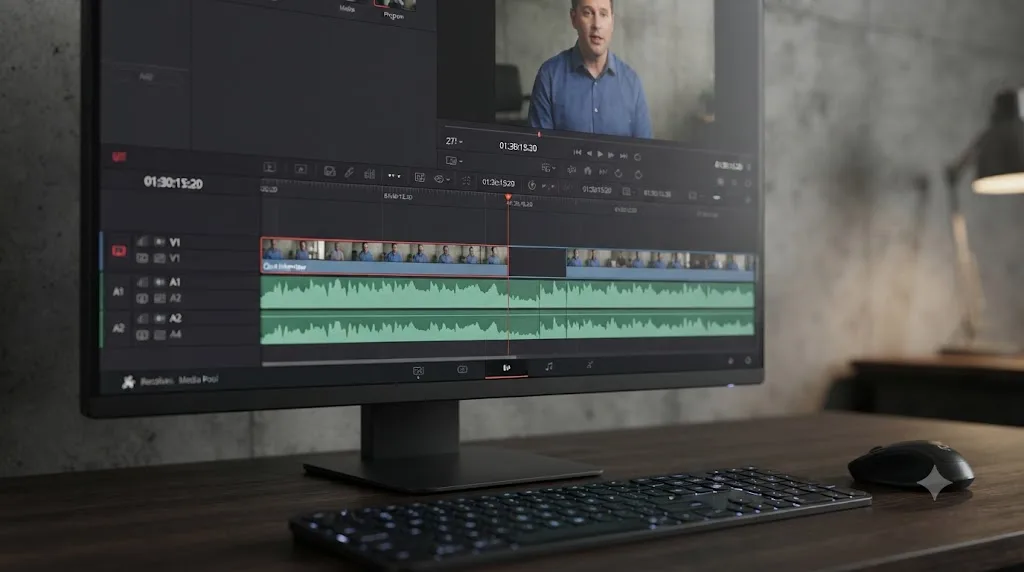This screenshot has width=1024, height=572.
Task: Select the gap between the two video clips
Action: [x=537, y=261]
